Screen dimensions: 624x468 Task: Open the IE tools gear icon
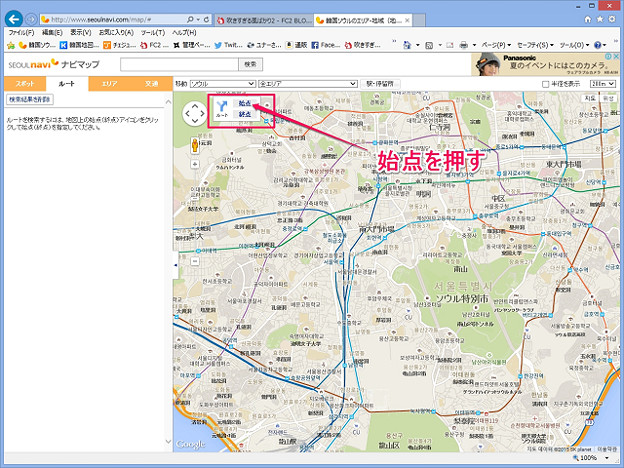click(612, 19)
